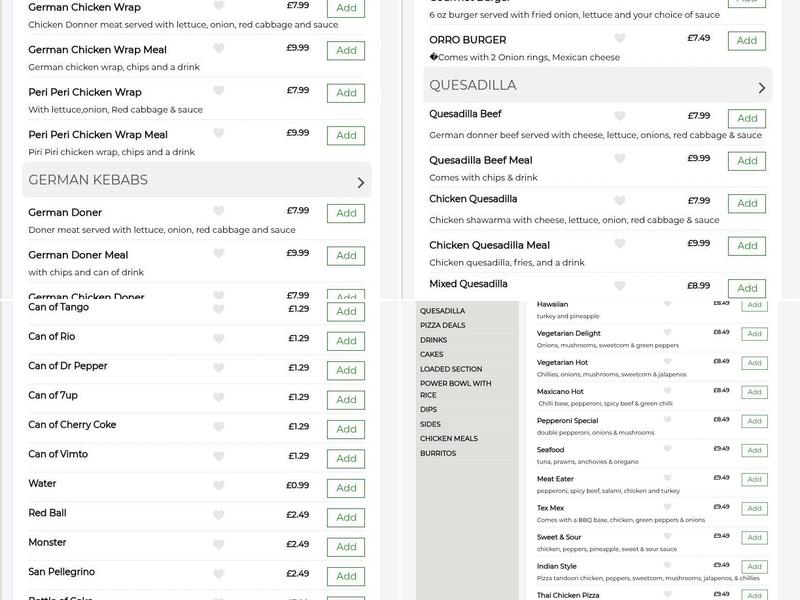Expand the QUESADILLA section chevron

click(x=762, y=87)
